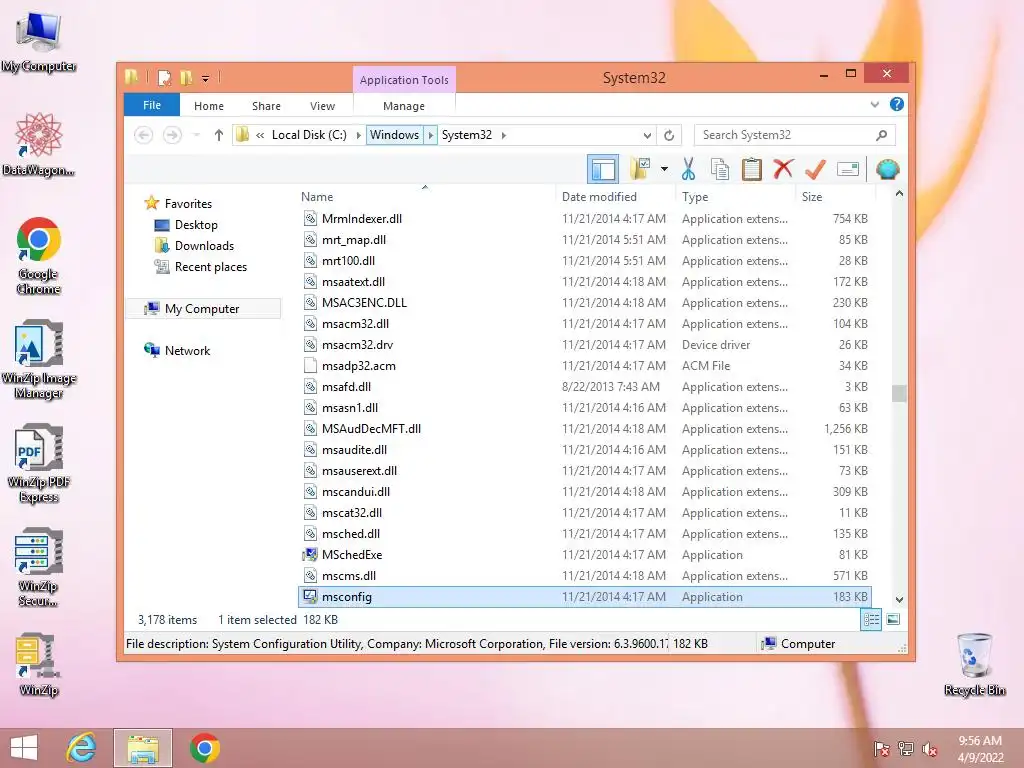
Task: Select the msadp32.acm file
Action: coord(585,366)
